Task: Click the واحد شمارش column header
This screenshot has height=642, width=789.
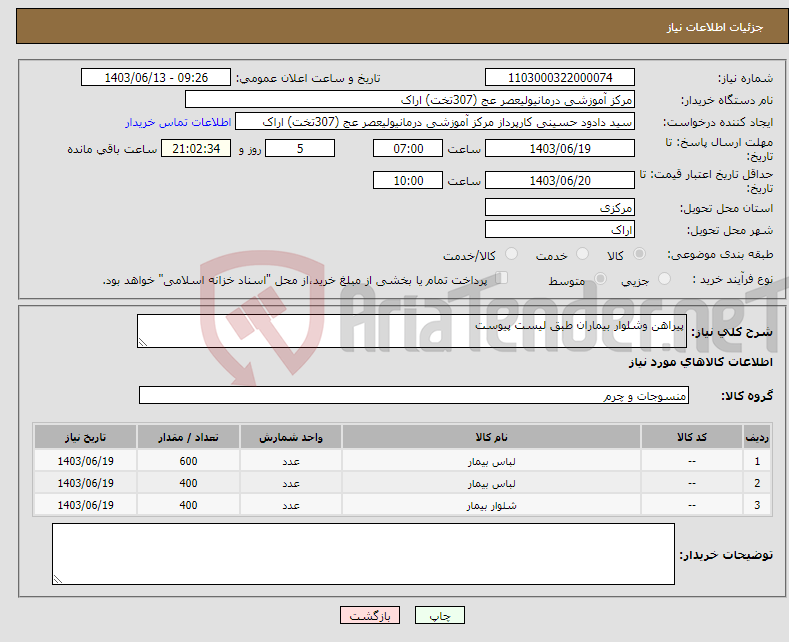Action: 291,437
